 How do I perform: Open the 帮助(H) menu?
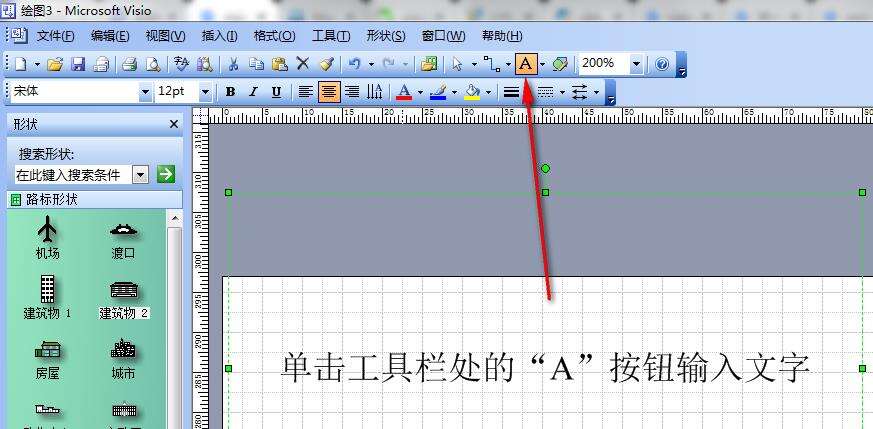[502, 36]
